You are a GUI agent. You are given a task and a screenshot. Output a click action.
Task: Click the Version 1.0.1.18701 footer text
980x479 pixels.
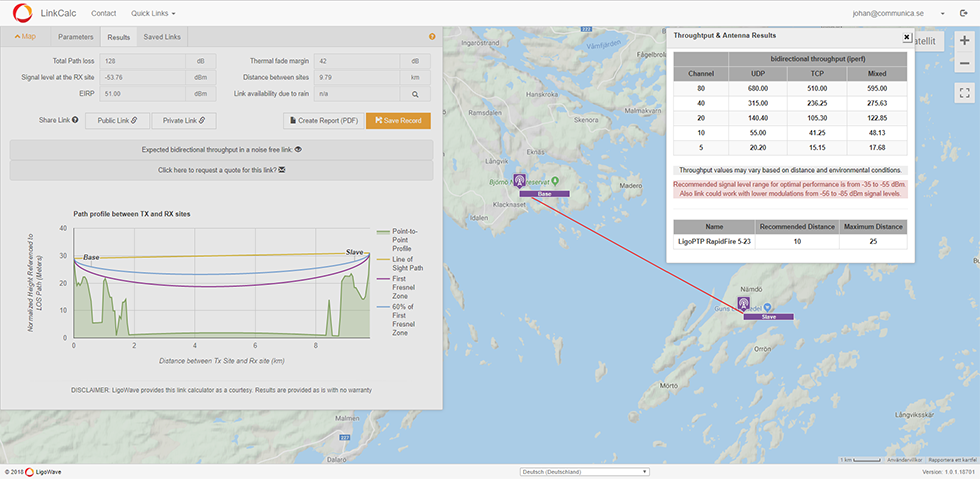pos(949,471)
